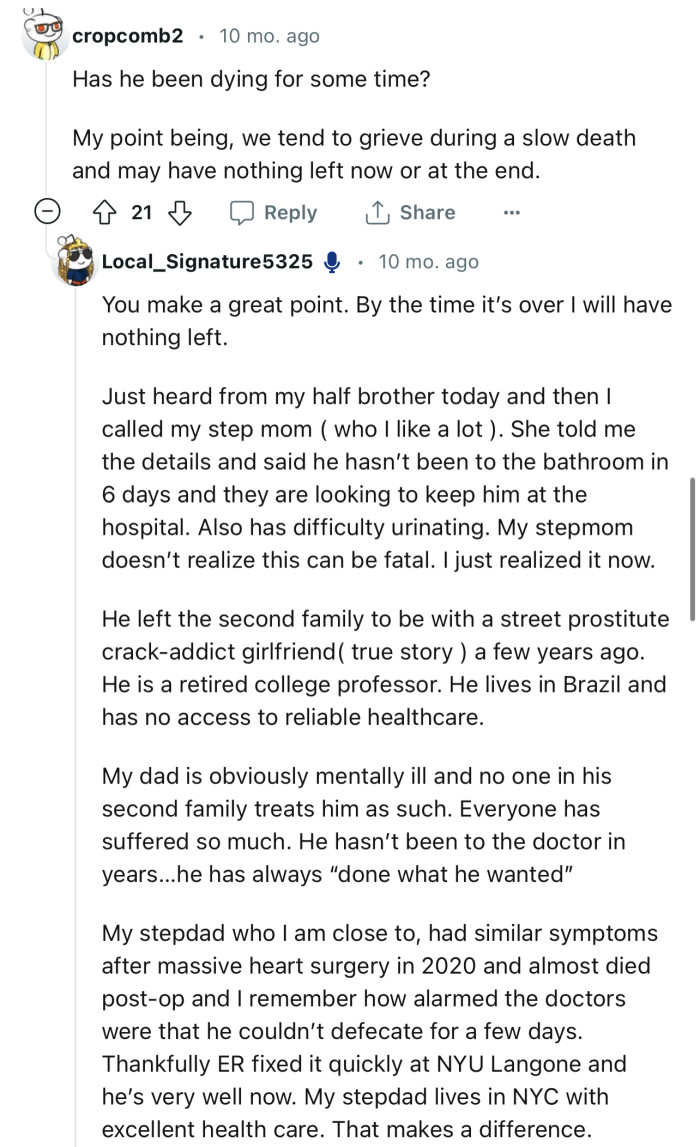Click the vertical scrollbar on the right
Viewport: 700px width, 1147px height.
click(691, 548)
